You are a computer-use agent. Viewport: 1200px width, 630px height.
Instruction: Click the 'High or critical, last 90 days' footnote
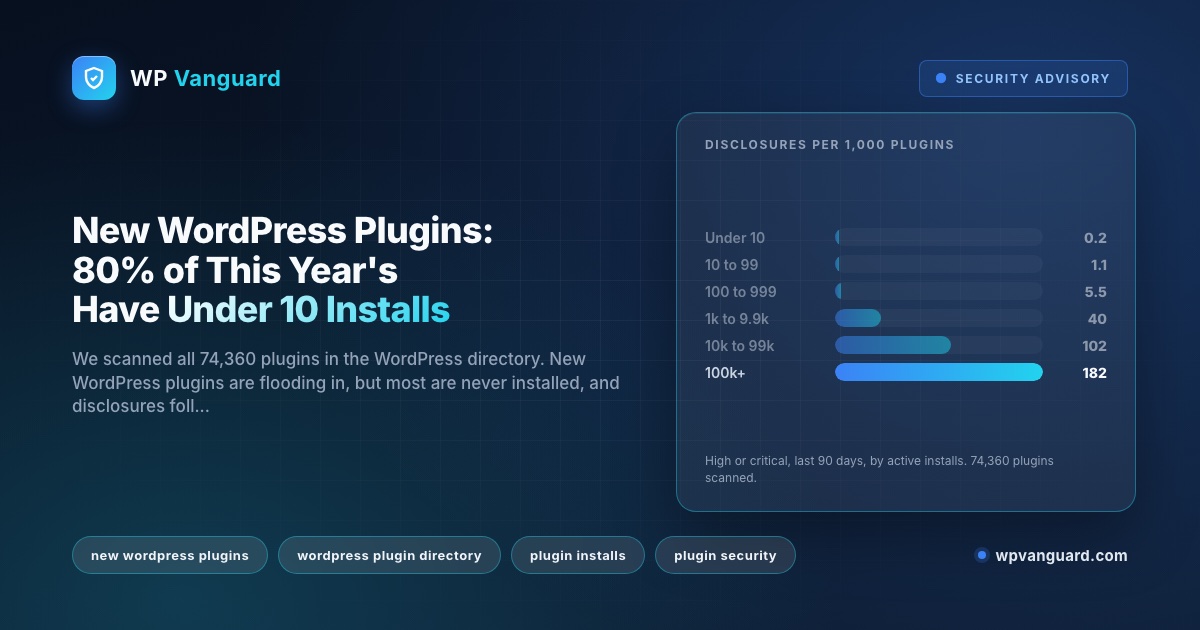point(879,469)
